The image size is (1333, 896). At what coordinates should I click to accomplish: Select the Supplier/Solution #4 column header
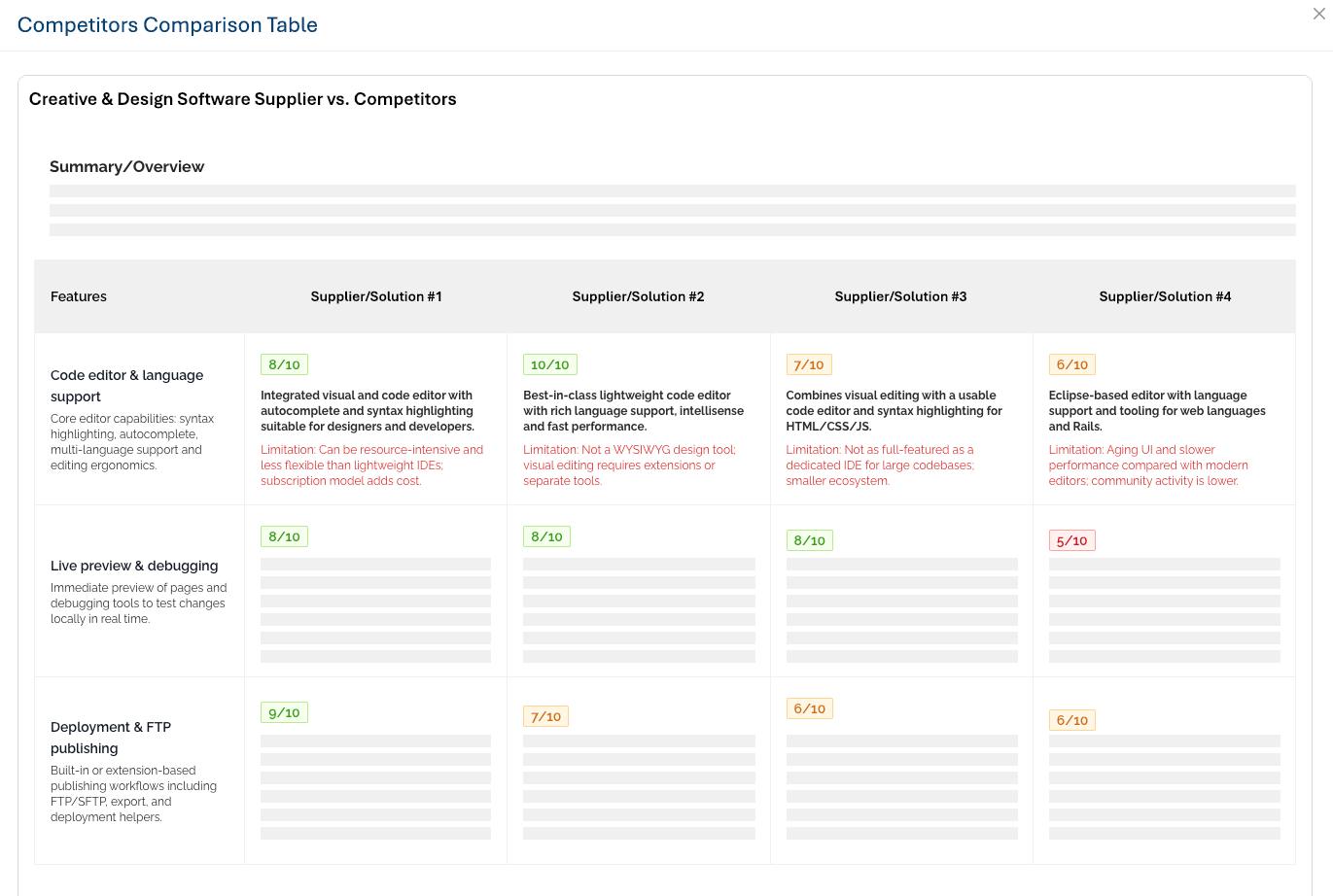[1165, 296]
